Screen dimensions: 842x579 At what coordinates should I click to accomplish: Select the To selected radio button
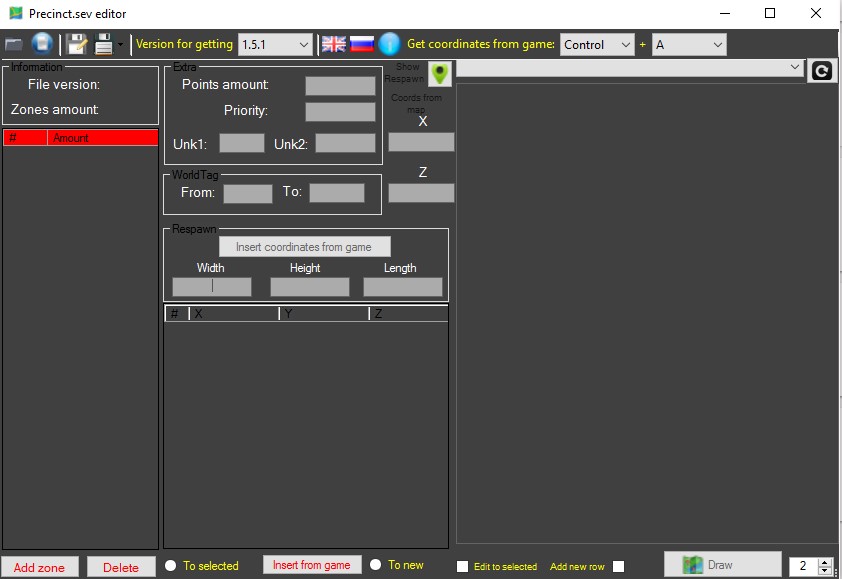click(171, 566)
